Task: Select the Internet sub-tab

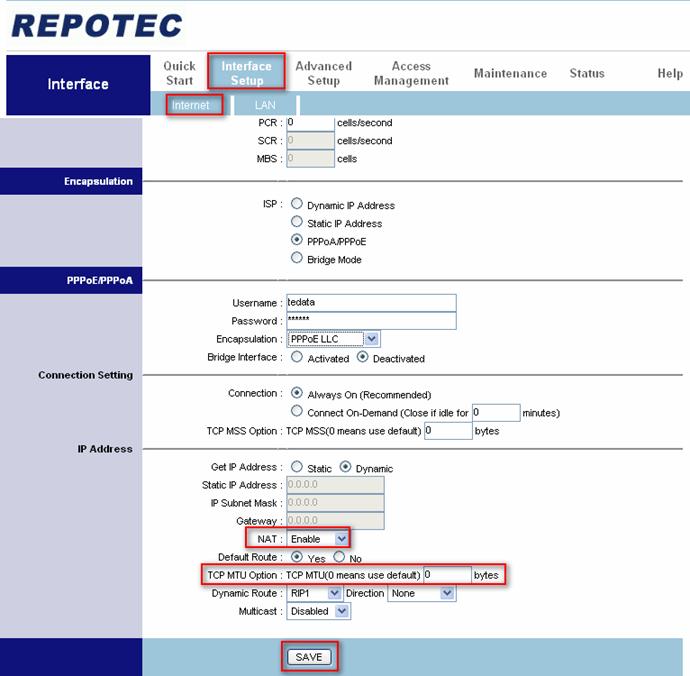Action: 191,105
